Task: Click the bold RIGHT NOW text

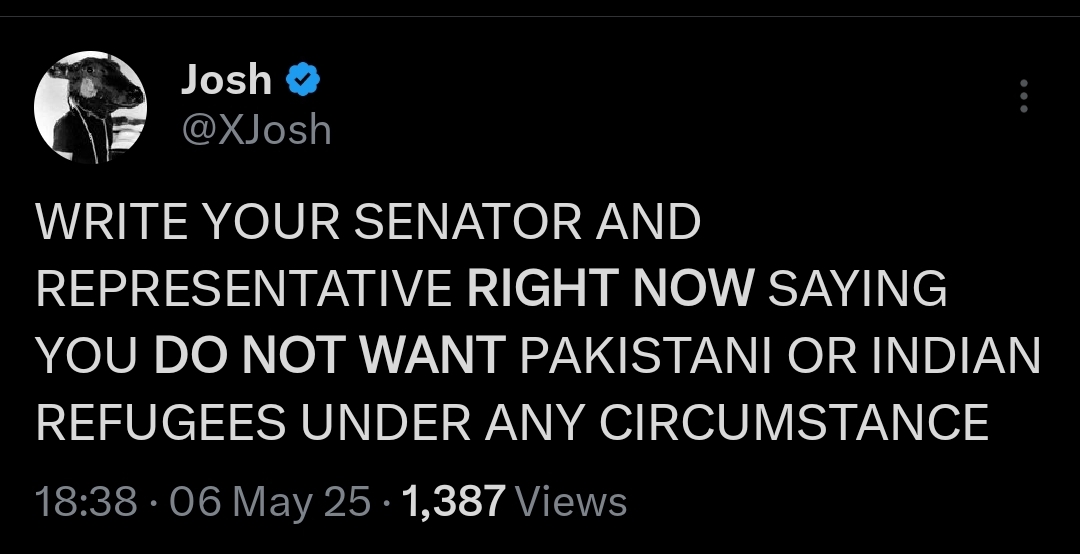Action: point(610,290)
